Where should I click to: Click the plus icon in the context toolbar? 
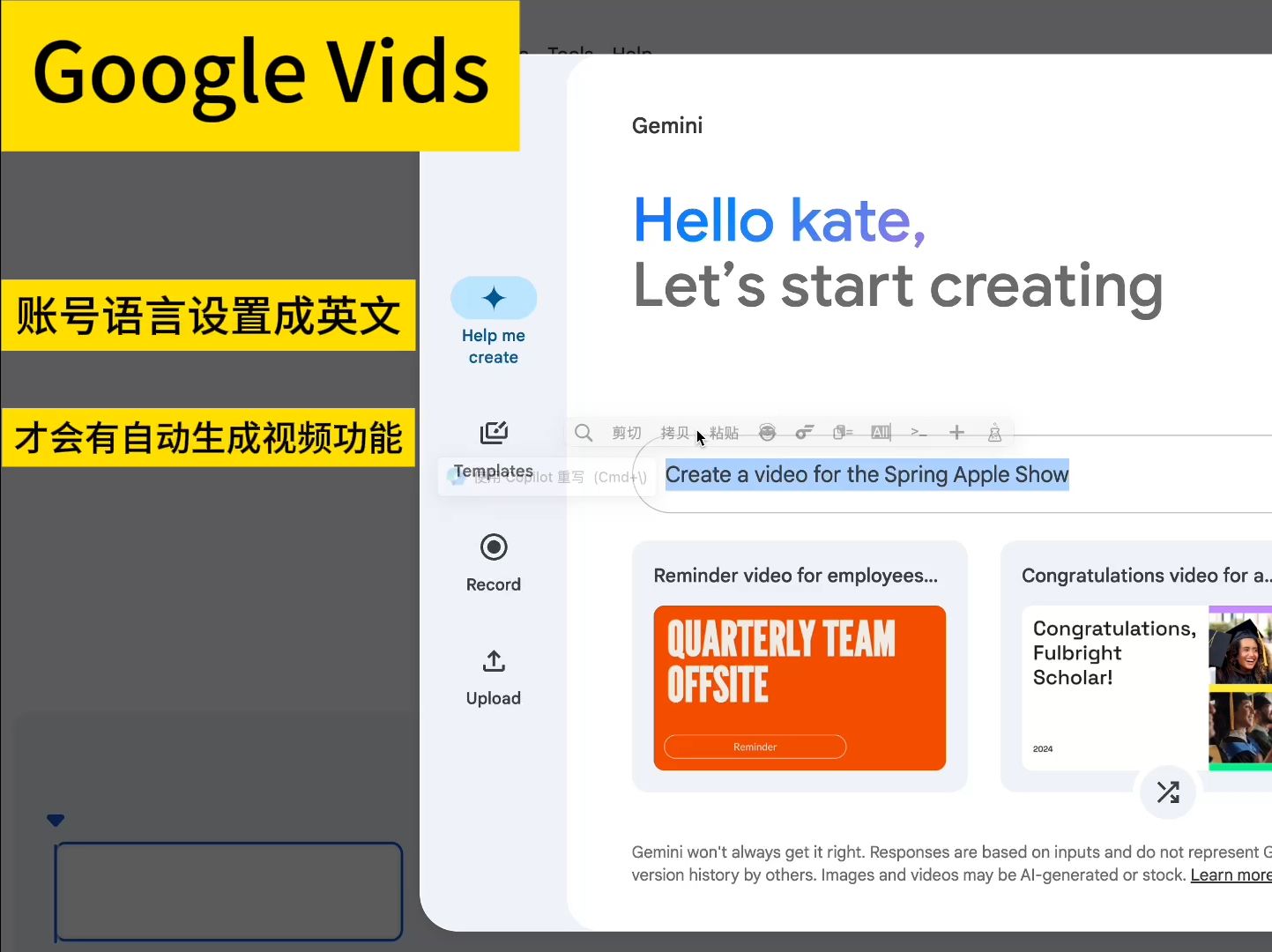(x=956, y=432)
